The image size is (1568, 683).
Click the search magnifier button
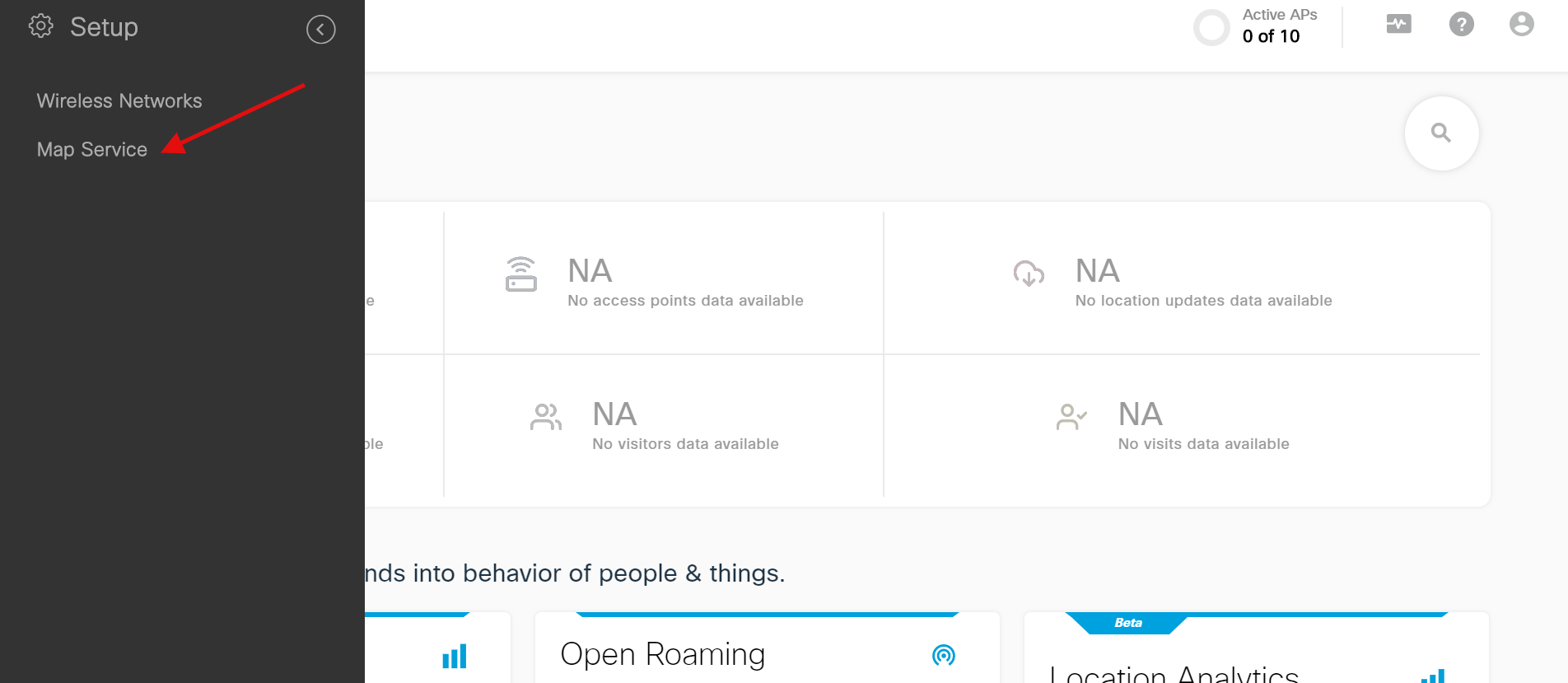coord(1441,133)
